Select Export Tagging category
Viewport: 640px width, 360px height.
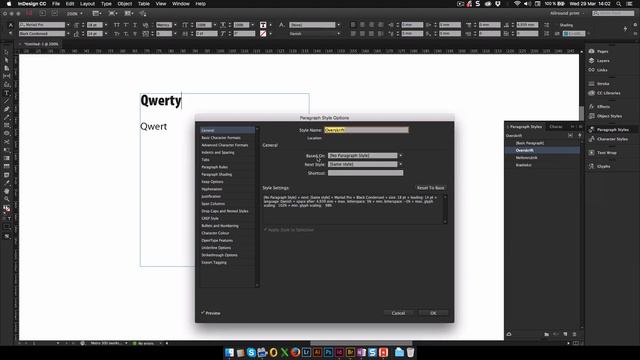click(x=214, y=262)
